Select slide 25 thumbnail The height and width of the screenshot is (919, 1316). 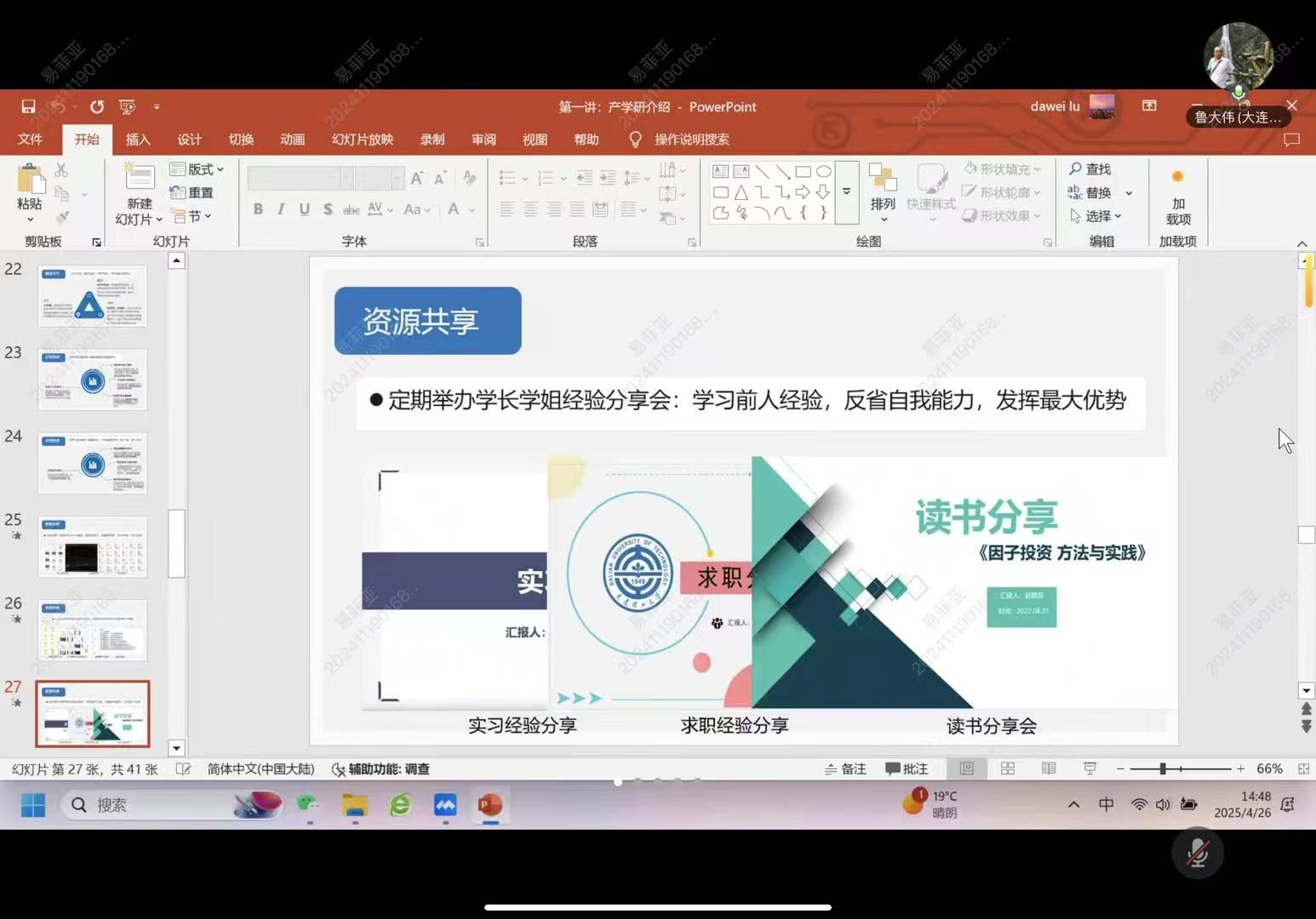(x=93, y=547)
